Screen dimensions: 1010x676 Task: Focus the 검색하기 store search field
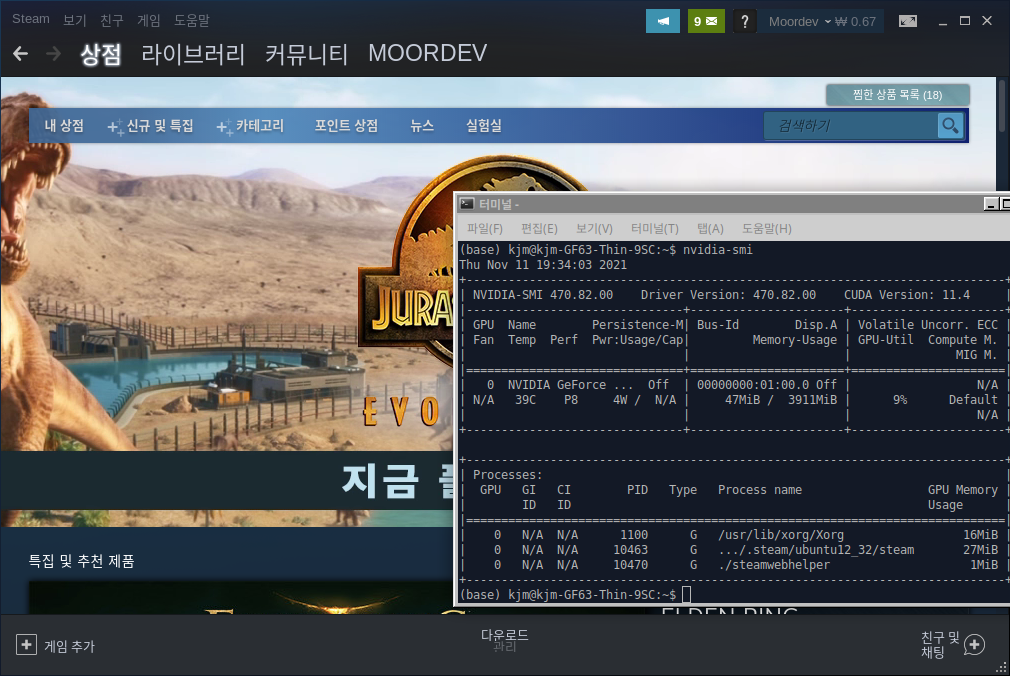click(850, 125)
